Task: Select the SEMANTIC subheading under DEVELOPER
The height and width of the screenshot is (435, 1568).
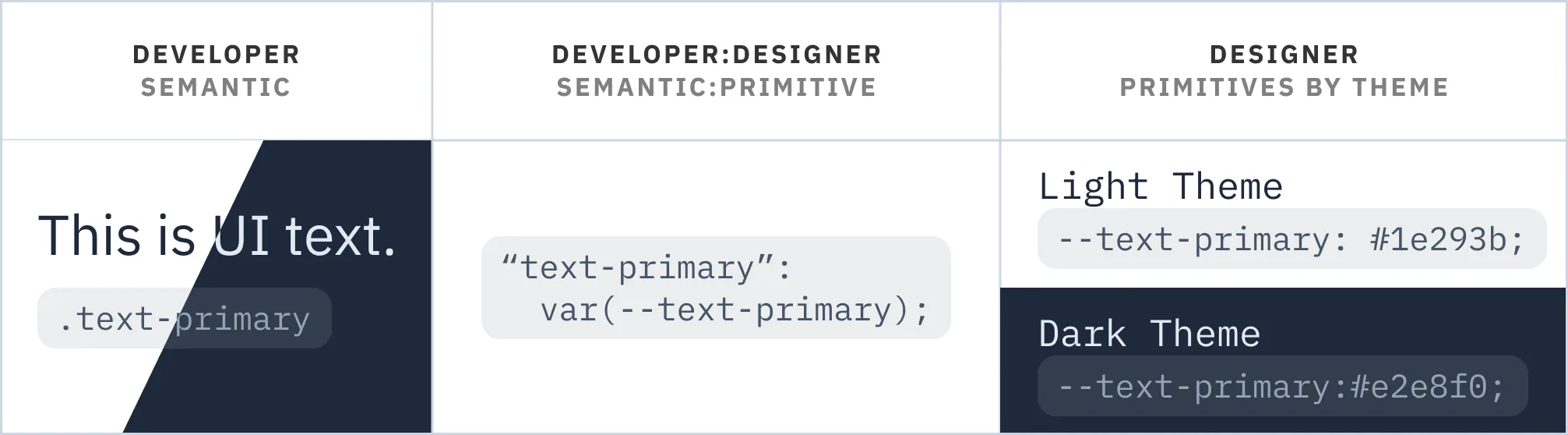Action: 216,87
